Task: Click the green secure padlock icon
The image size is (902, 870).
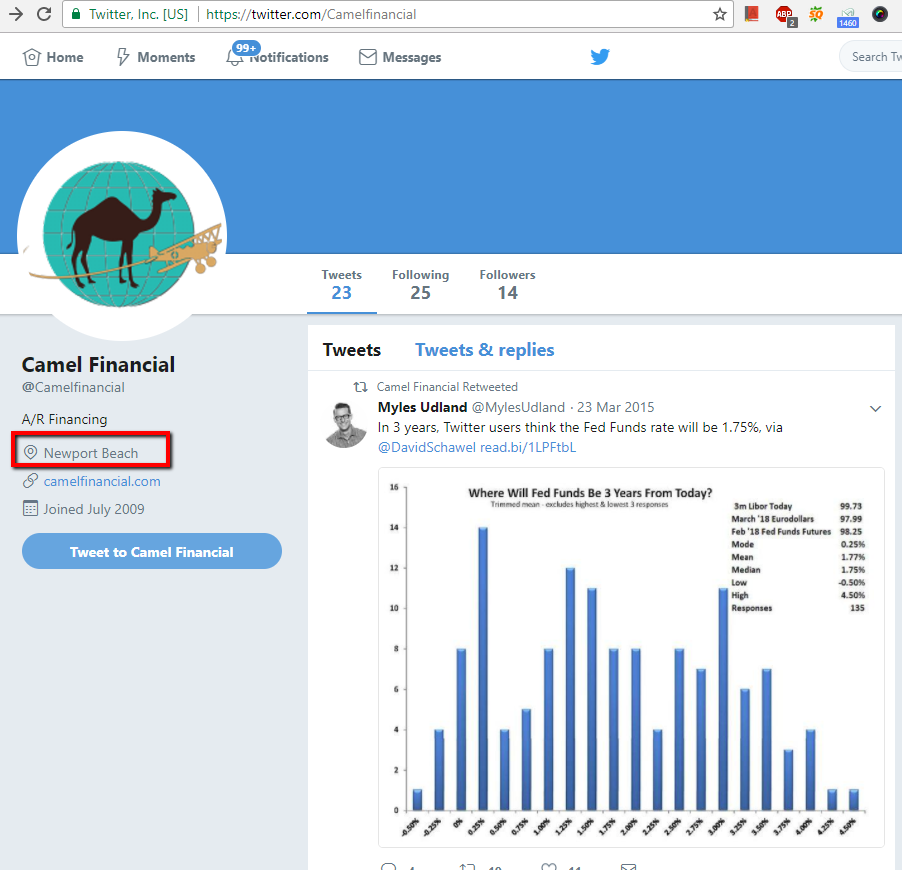Action: tap(76, 14)
